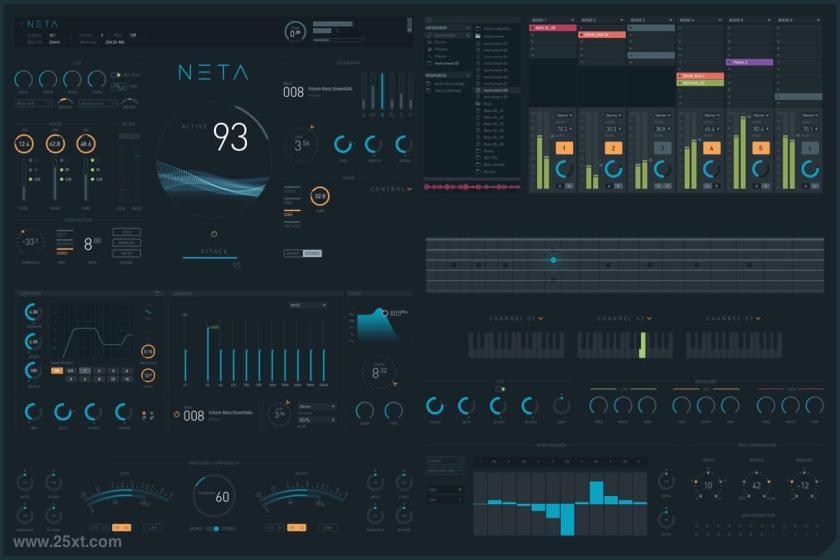The width and height of the screenshot is (840, 560).
Task: Click the highlighted blue dot on the guitar fretboard
Action: [x=553, y=260]
